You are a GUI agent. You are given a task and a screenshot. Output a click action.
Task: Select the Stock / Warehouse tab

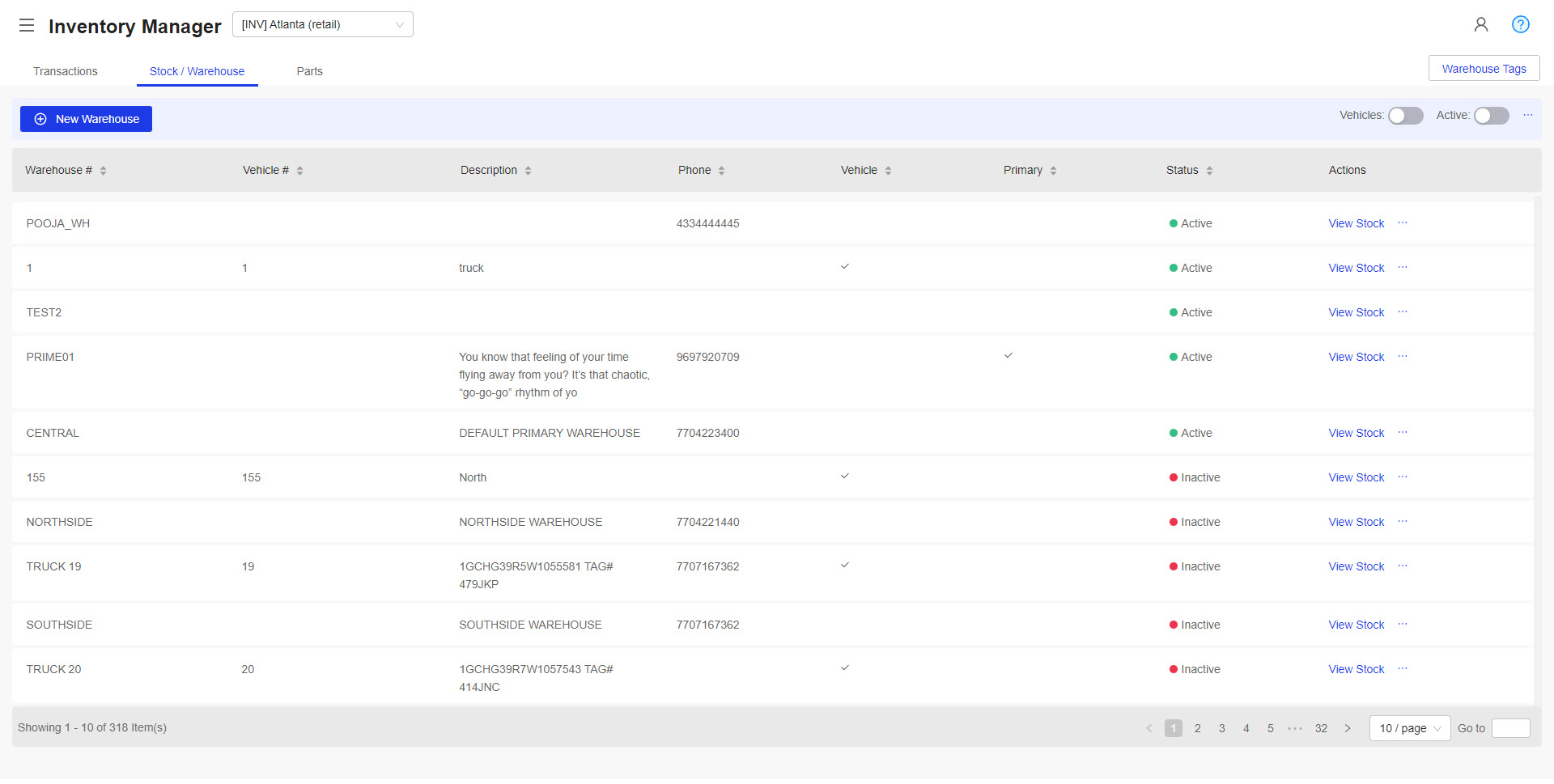coord(197,71)
